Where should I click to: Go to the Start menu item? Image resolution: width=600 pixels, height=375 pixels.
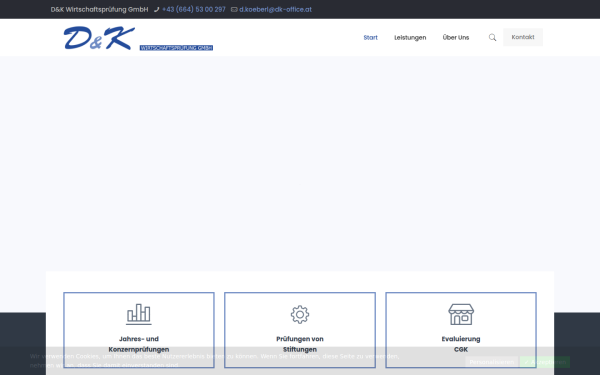coord(370,38)
